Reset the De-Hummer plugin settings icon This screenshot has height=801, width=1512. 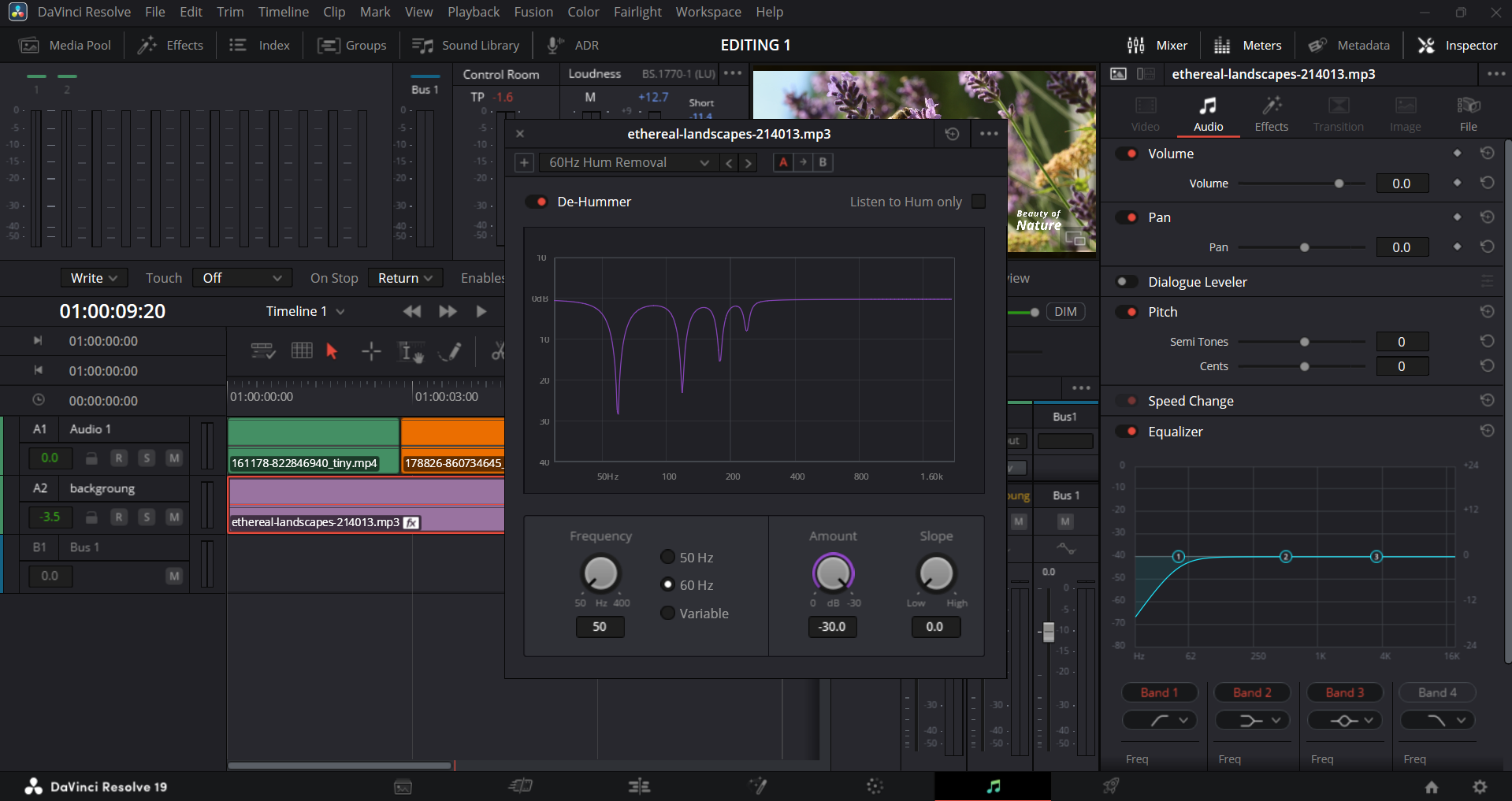click(952, 134)
